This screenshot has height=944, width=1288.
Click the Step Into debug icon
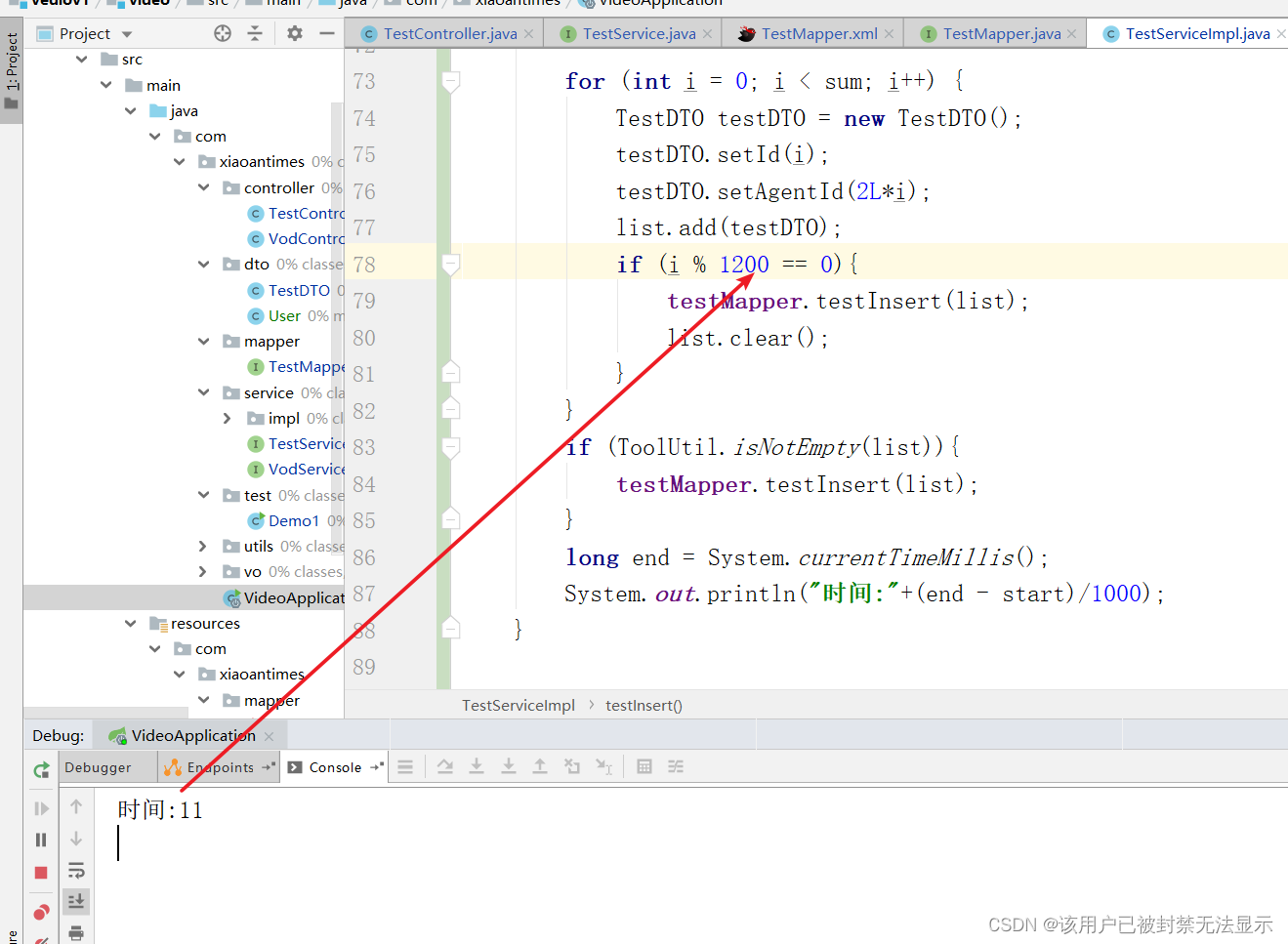click(x=477, y=767)
